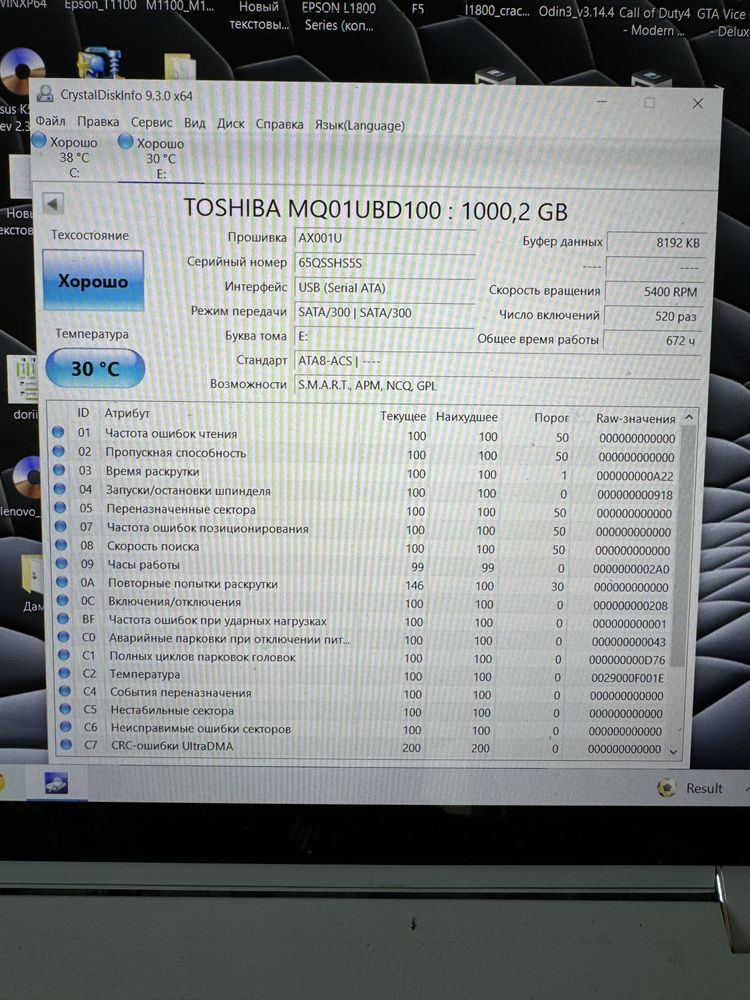This screenshot has width=750, height=1000.
Task: Open the Вид menu
Action: [x=195, y=122]
